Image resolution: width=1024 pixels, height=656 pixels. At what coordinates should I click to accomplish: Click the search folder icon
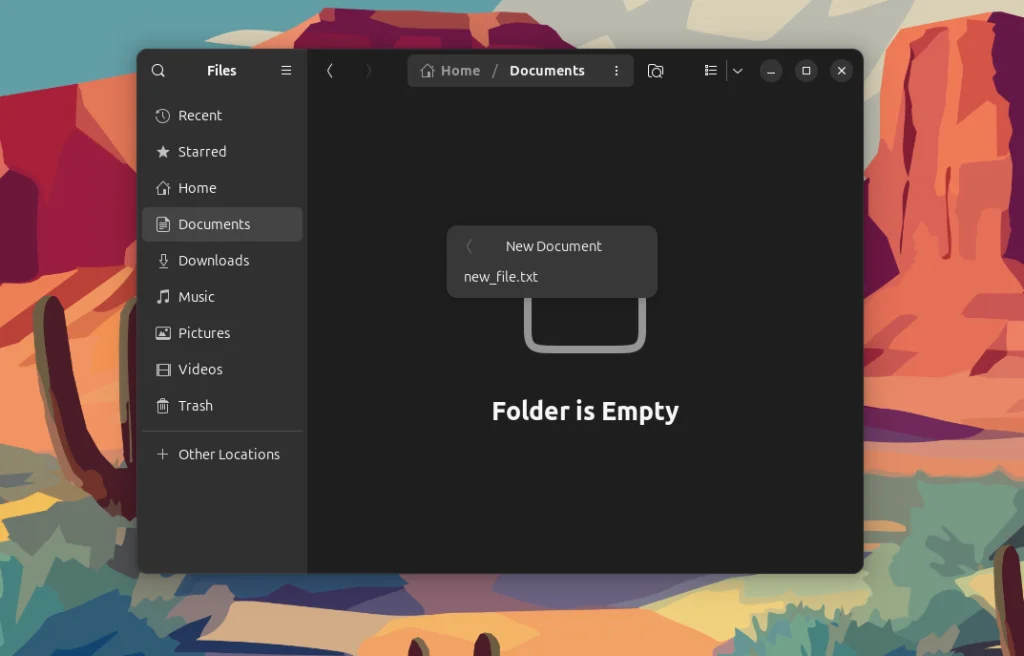655,71
